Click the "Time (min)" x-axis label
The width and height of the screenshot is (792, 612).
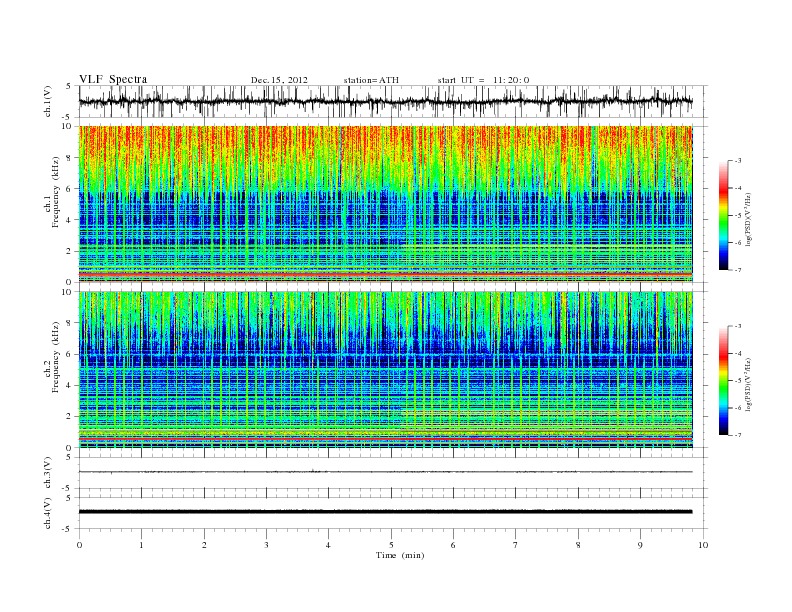400,555
